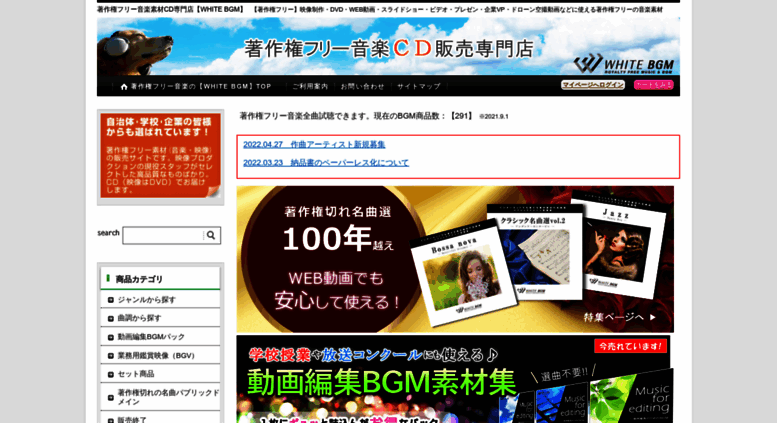Click the pink cart button

pyautogui.click(x=654, y=85)
